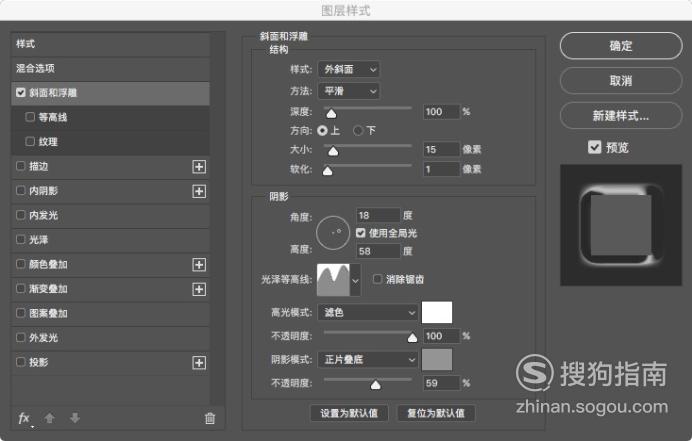Select the 等高线 sub-item label
692x441 pixels.
coord(53,117)
